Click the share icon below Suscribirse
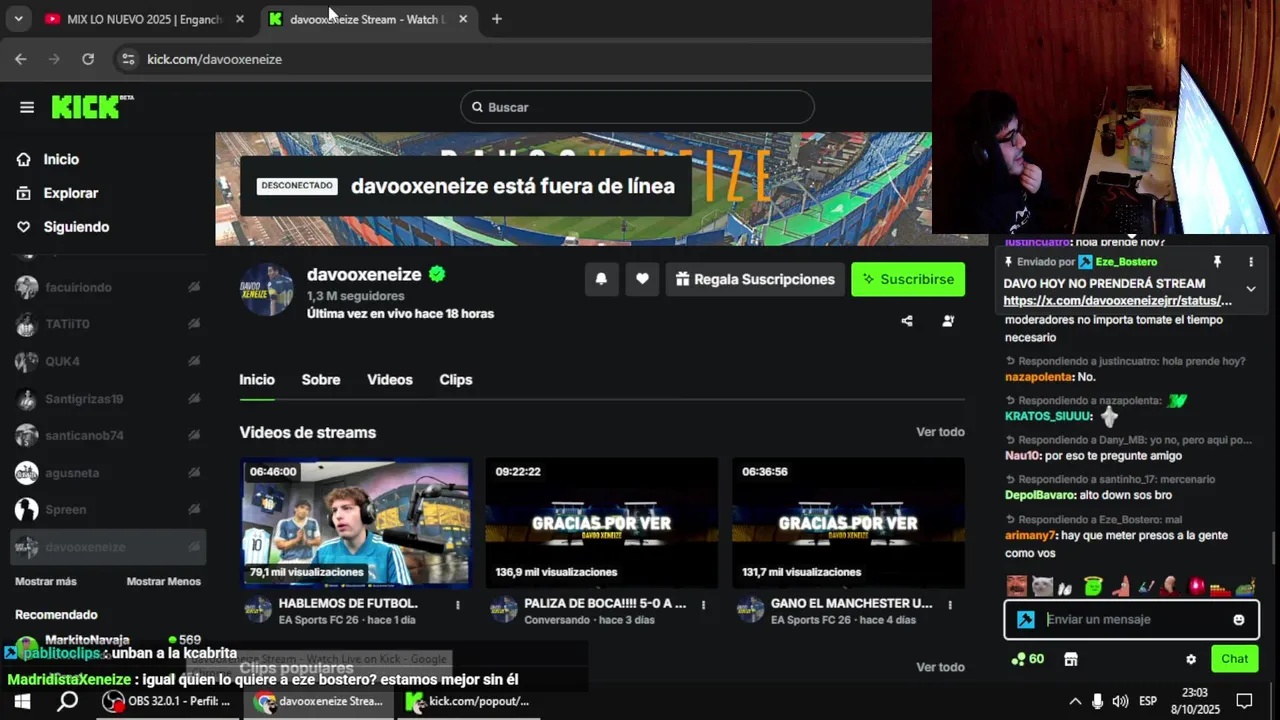This screenshot has height=720, width=1280. tap(907, 321)
